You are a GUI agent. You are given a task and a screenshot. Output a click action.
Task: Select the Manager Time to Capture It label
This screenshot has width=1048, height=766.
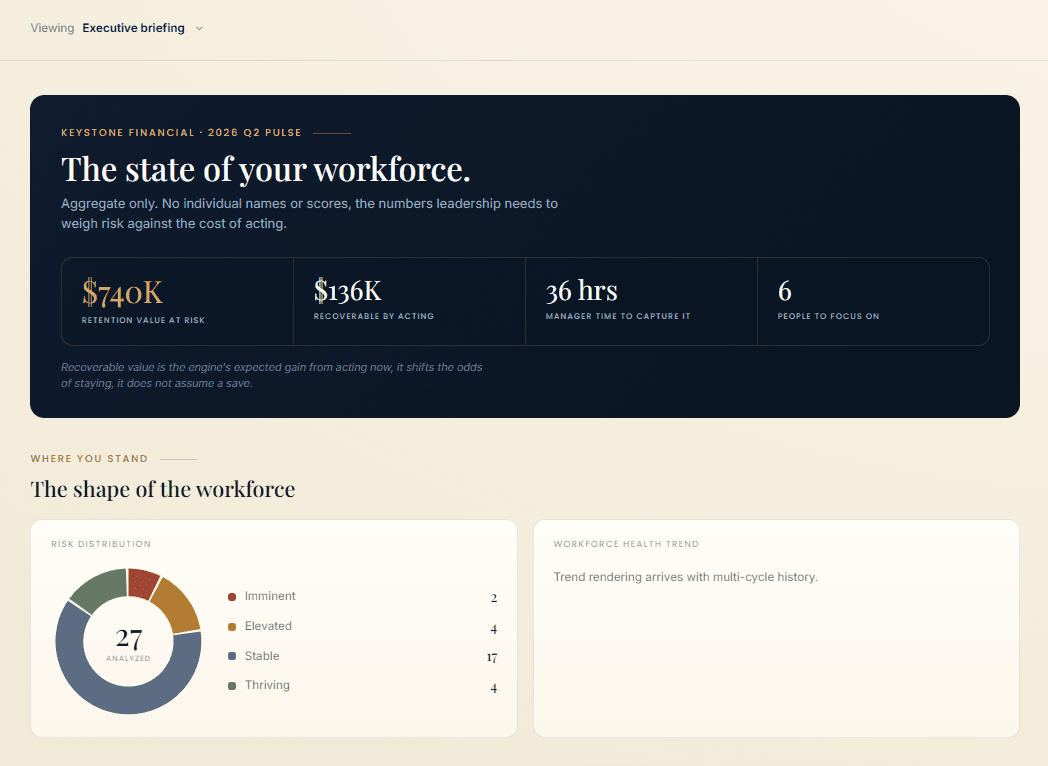(618, 316)
